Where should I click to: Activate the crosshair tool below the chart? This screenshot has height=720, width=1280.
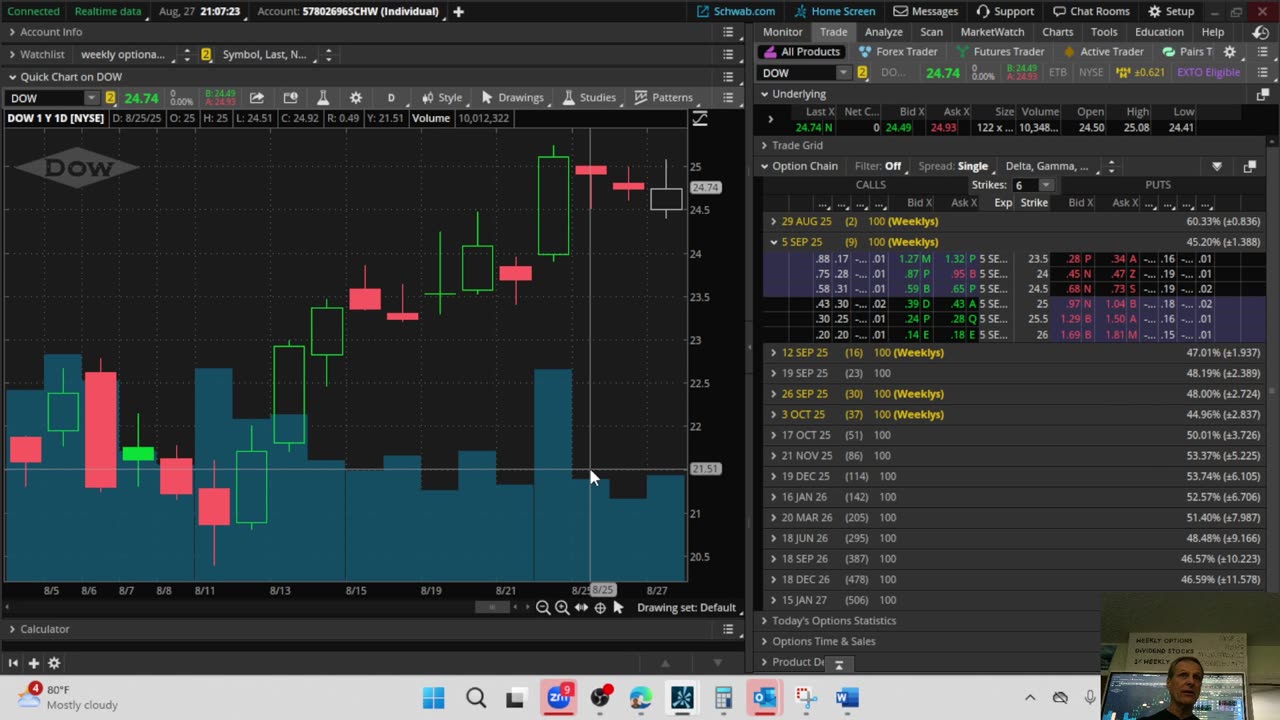coord(600,607)
